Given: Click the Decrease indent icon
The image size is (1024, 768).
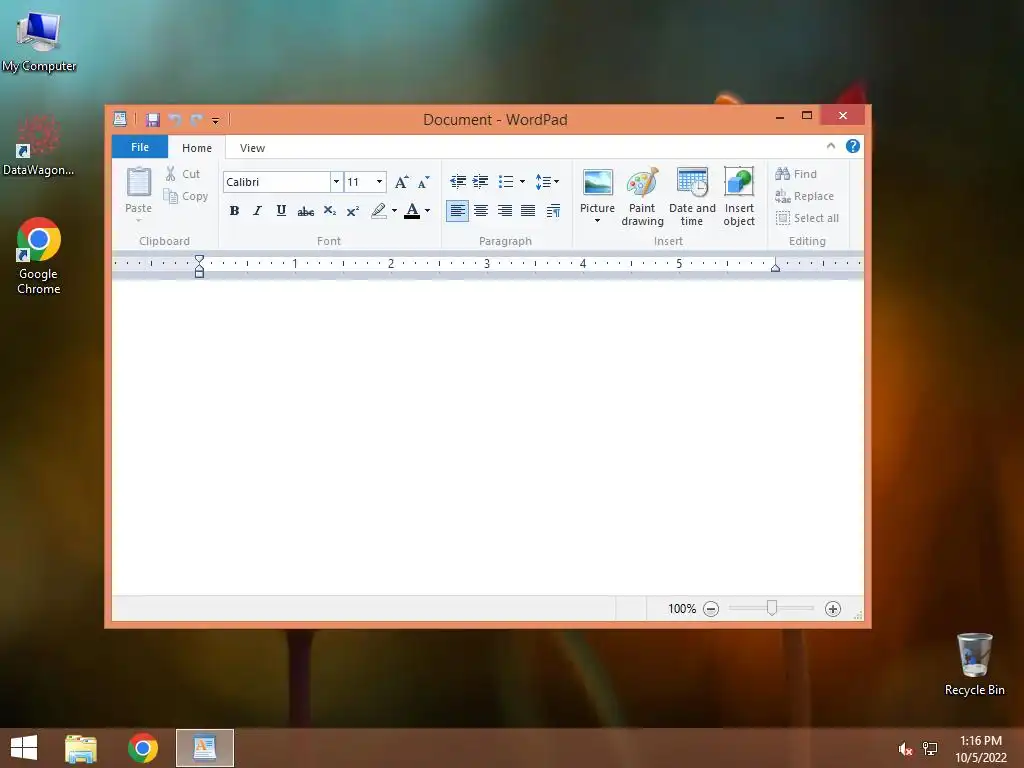Looking at the screenshot, I should pyautogui.click(x=458, y=182).
